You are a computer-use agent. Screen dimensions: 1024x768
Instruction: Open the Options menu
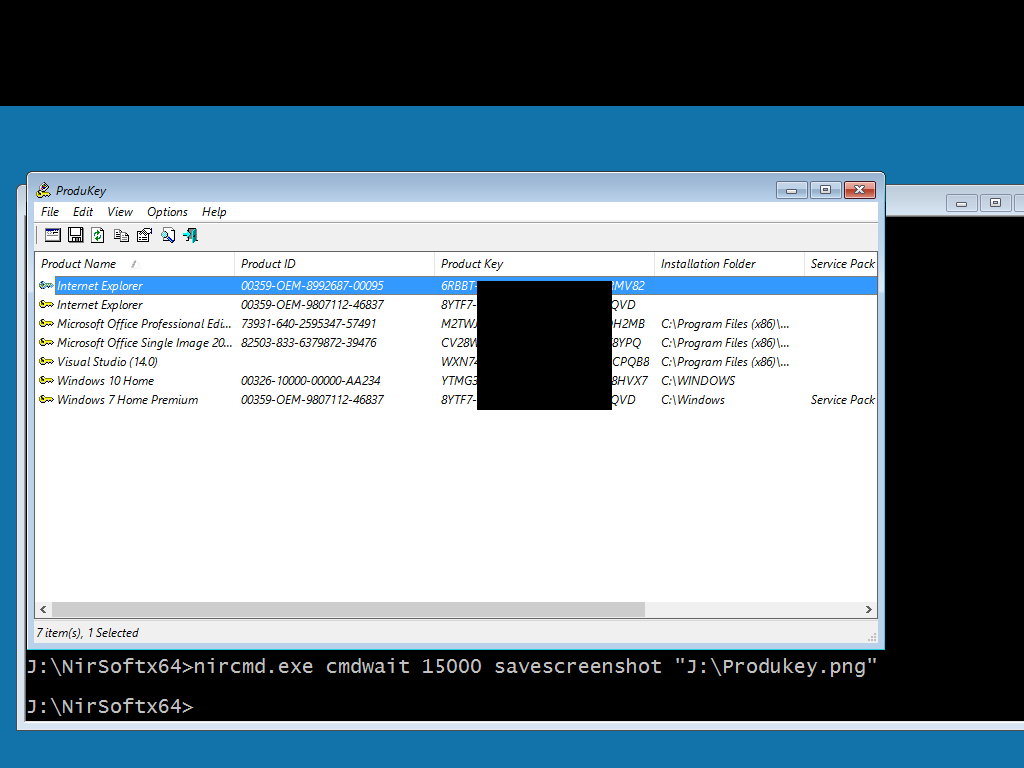[167, 212]
